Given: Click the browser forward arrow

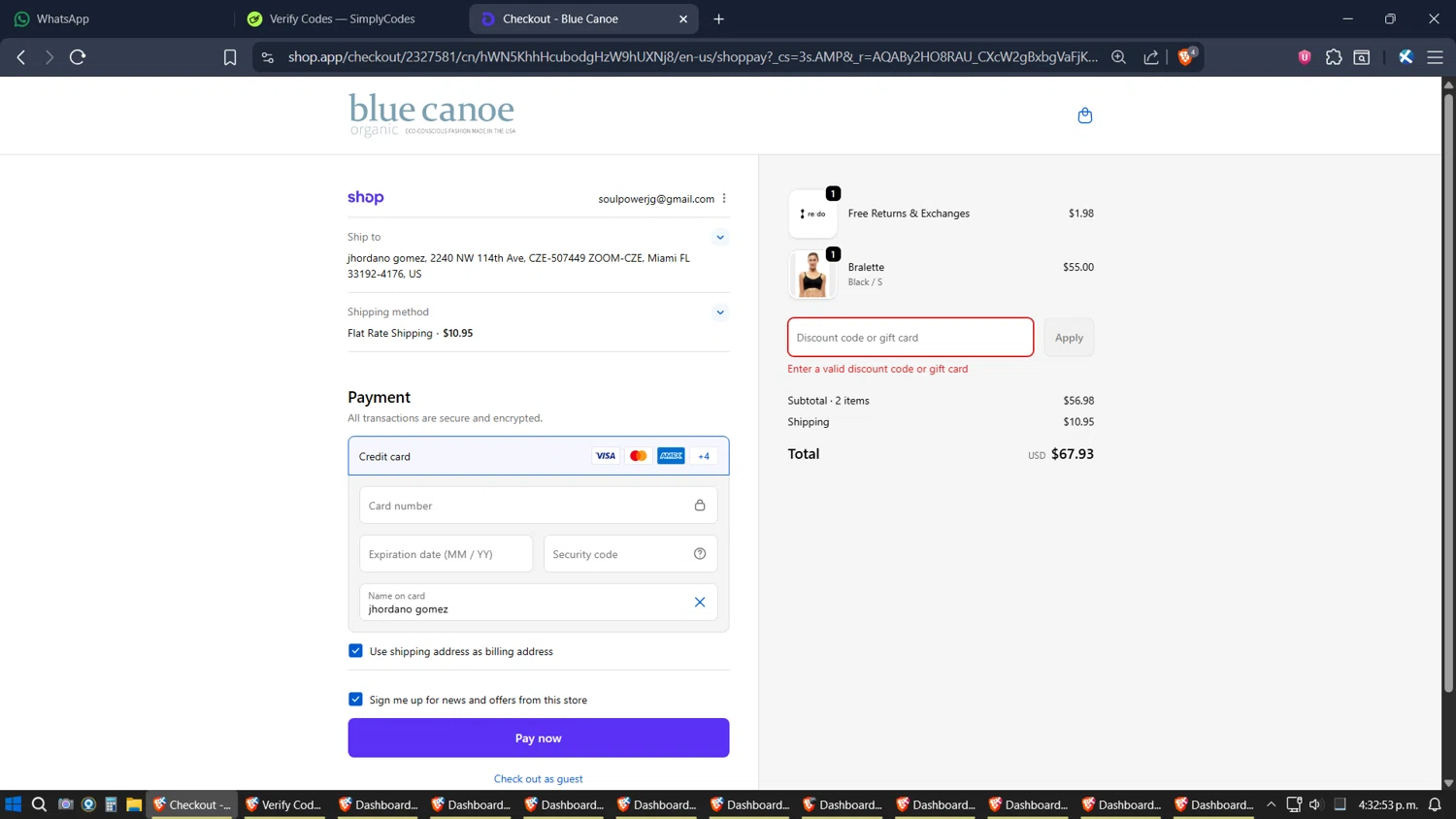Looking at the screenshot, I should point(49,57).
